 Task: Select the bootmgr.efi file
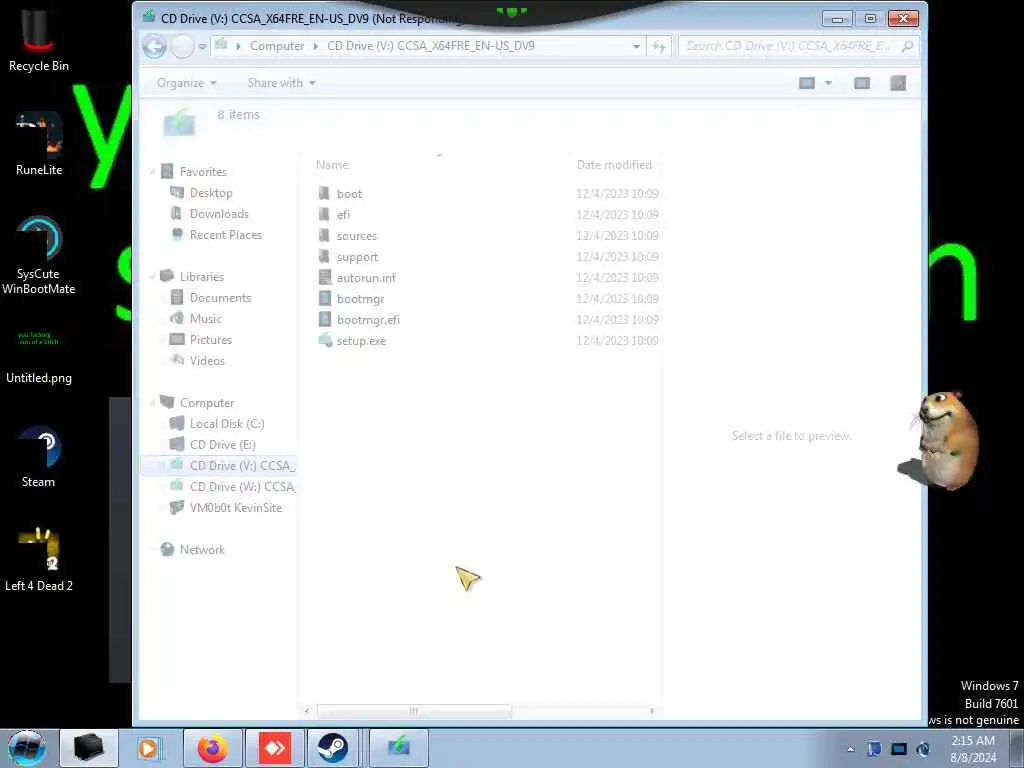pyautogui.click(x=368, y=320)
